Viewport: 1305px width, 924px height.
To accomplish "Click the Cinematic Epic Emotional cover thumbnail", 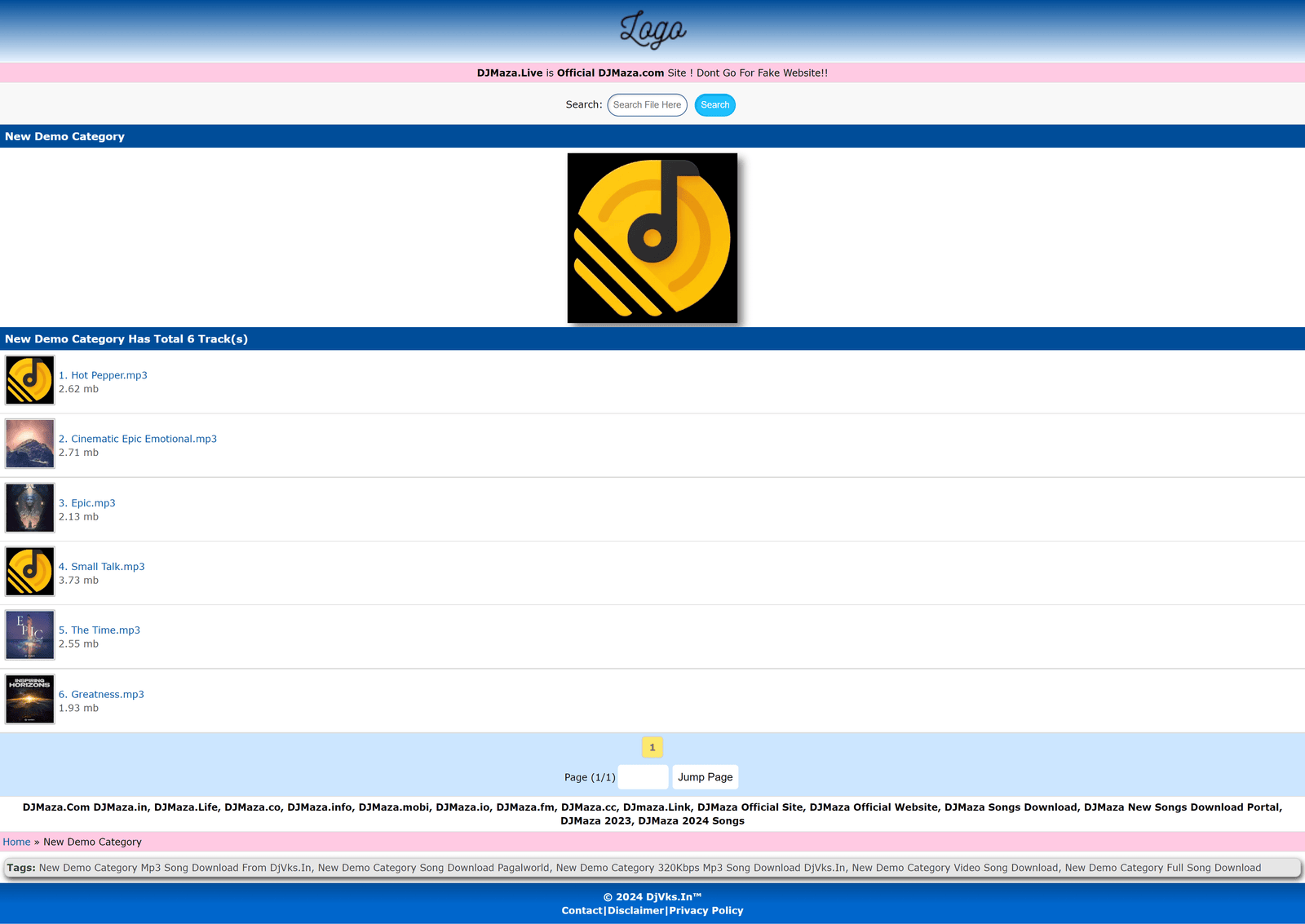I will tap(30, 444).
